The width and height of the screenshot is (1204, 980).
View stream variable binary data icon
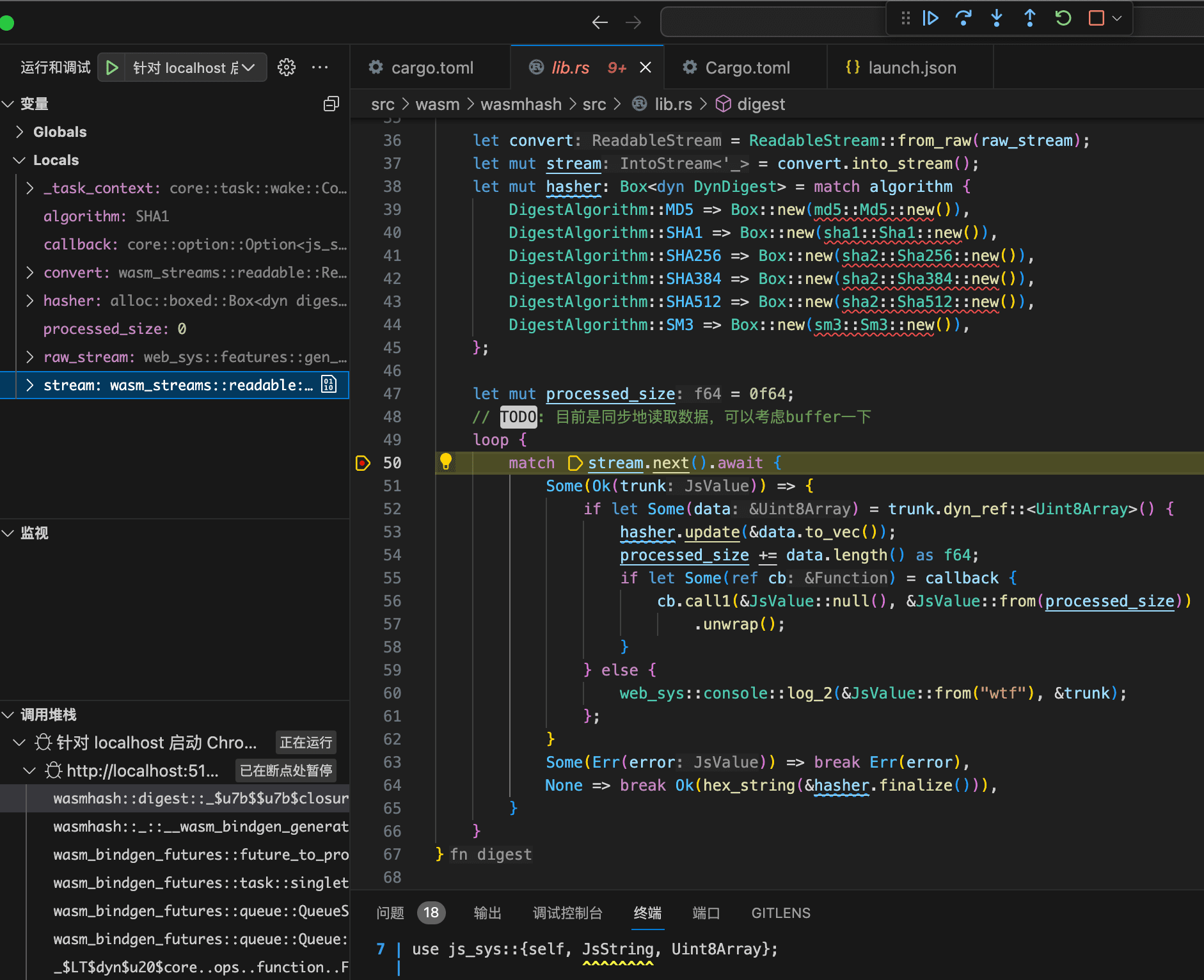point(329,384)
